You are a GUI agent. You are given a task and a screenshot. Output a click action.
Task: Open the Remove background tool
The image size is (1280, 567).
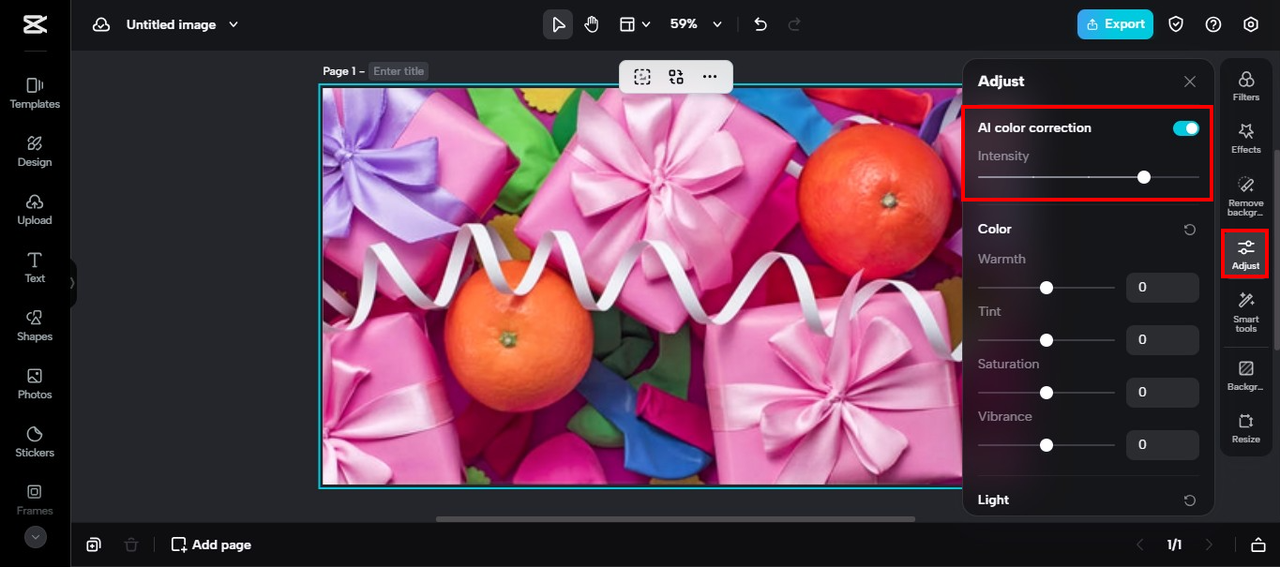(x=1246, y=195)
